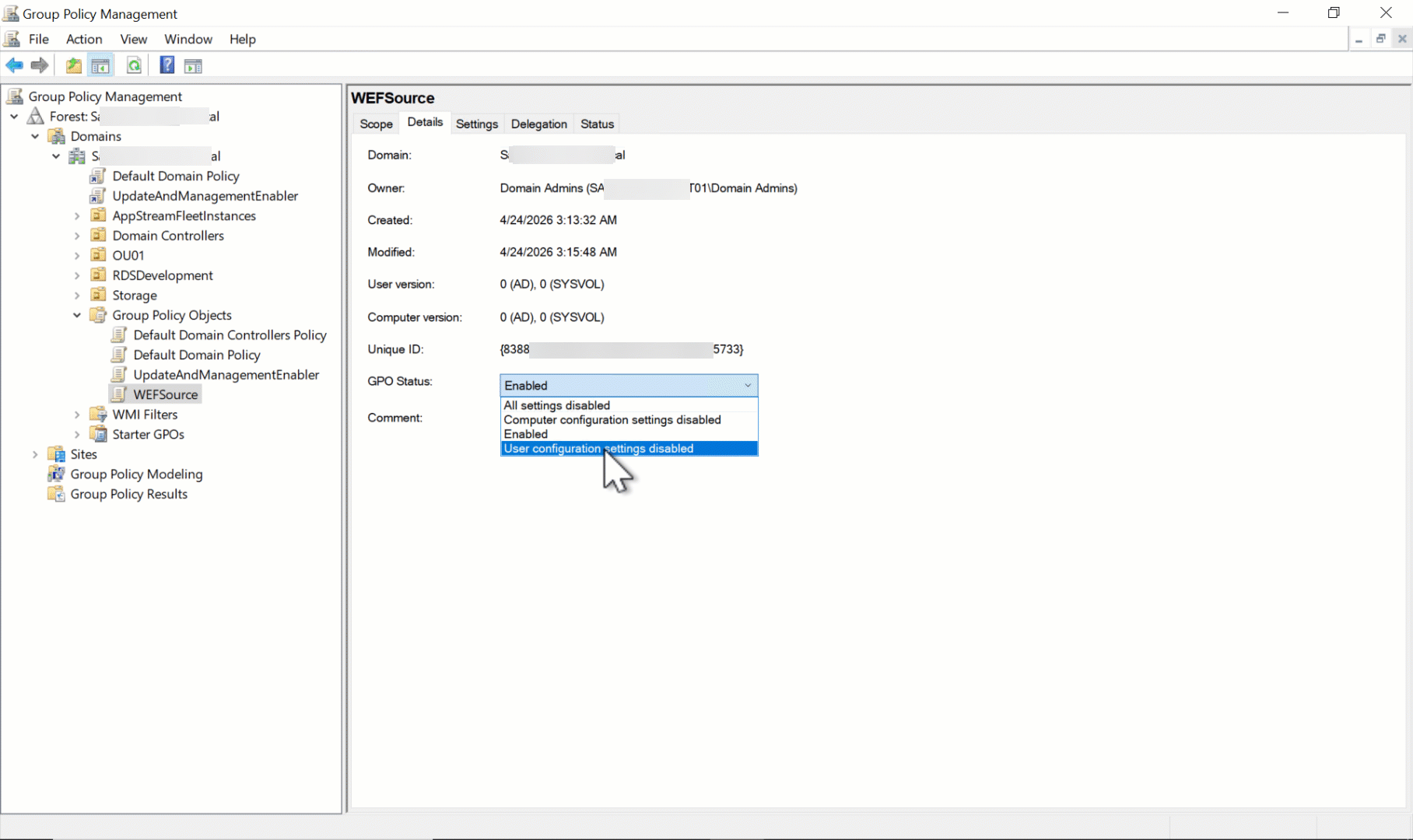Open the GPO Status dropdown arrow

[748, 385]
